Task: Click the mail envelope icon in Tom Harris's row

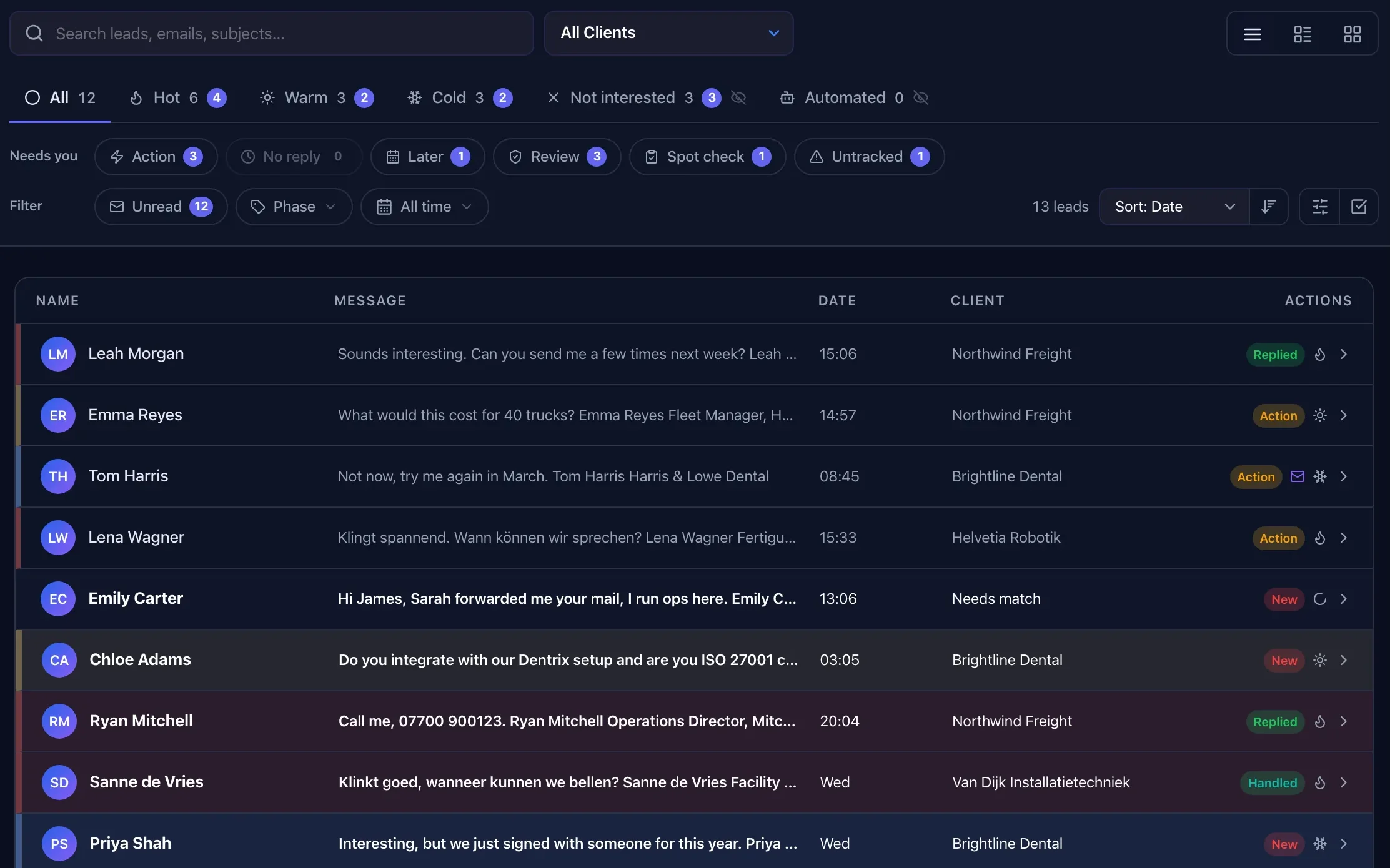Action: tap(1297, 476)
